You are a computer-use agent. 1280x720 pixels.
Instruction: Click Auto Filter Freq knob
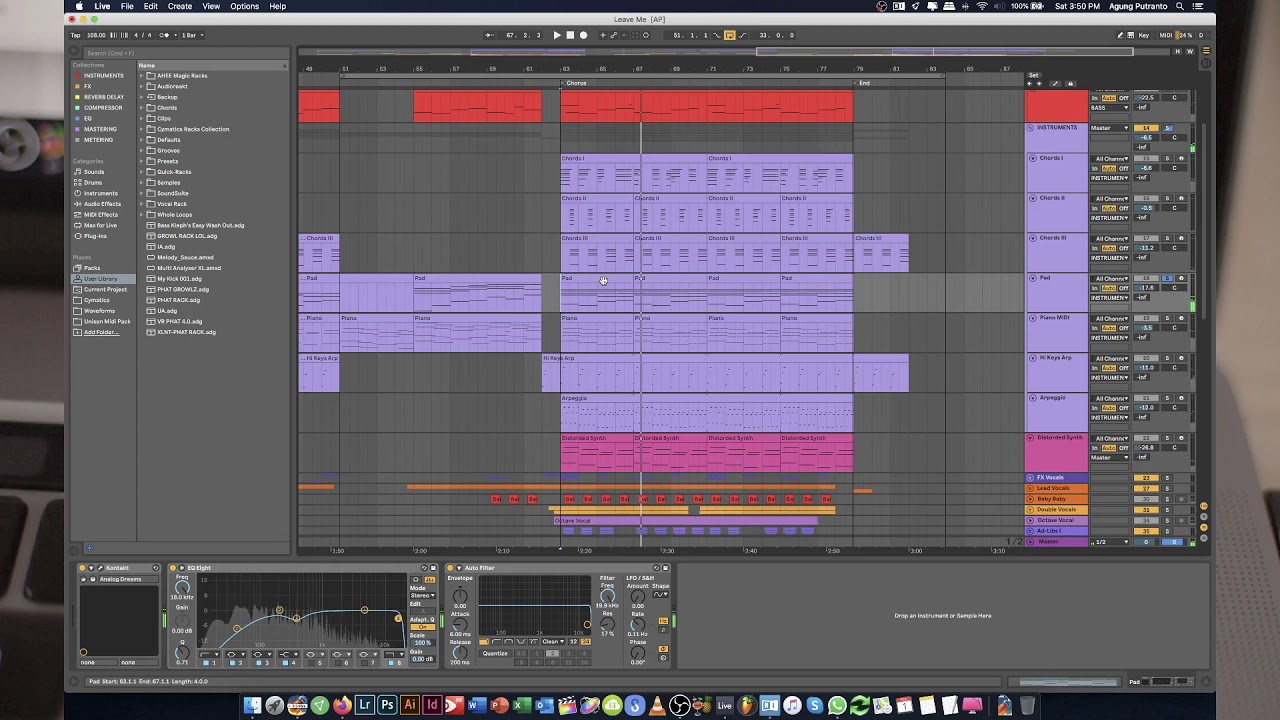[x=607, y=595]
